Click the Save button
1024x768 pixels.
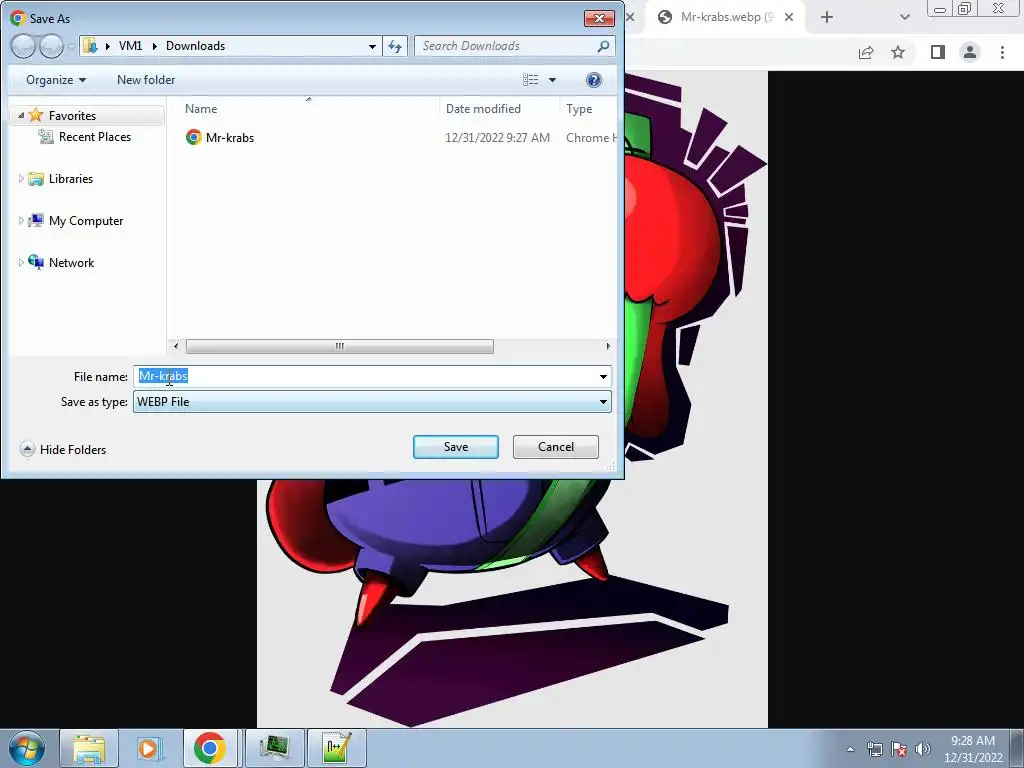pos(456,447)
